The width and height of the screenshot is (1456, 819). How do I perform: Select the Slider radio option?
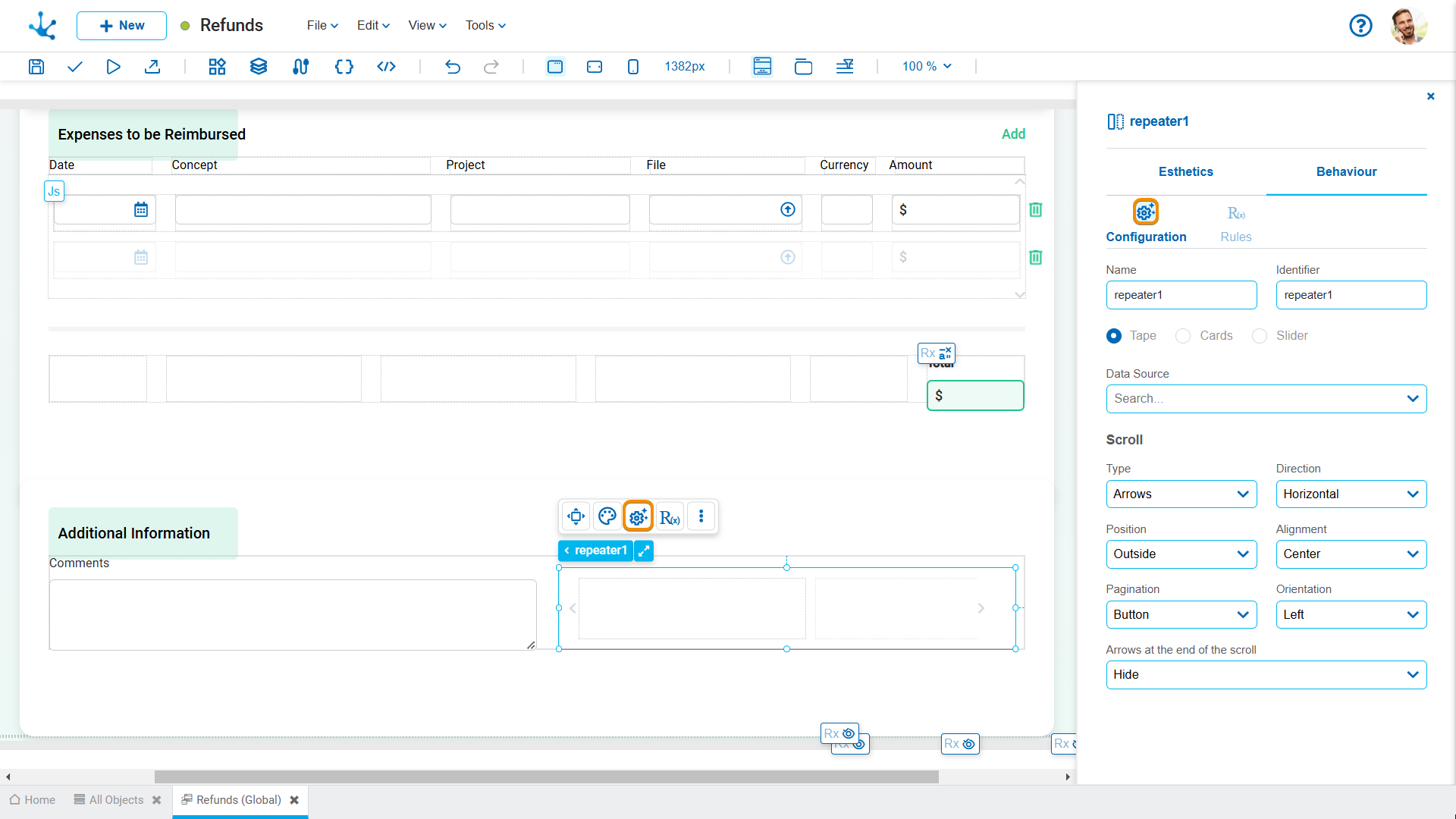tap(1260, 336)
